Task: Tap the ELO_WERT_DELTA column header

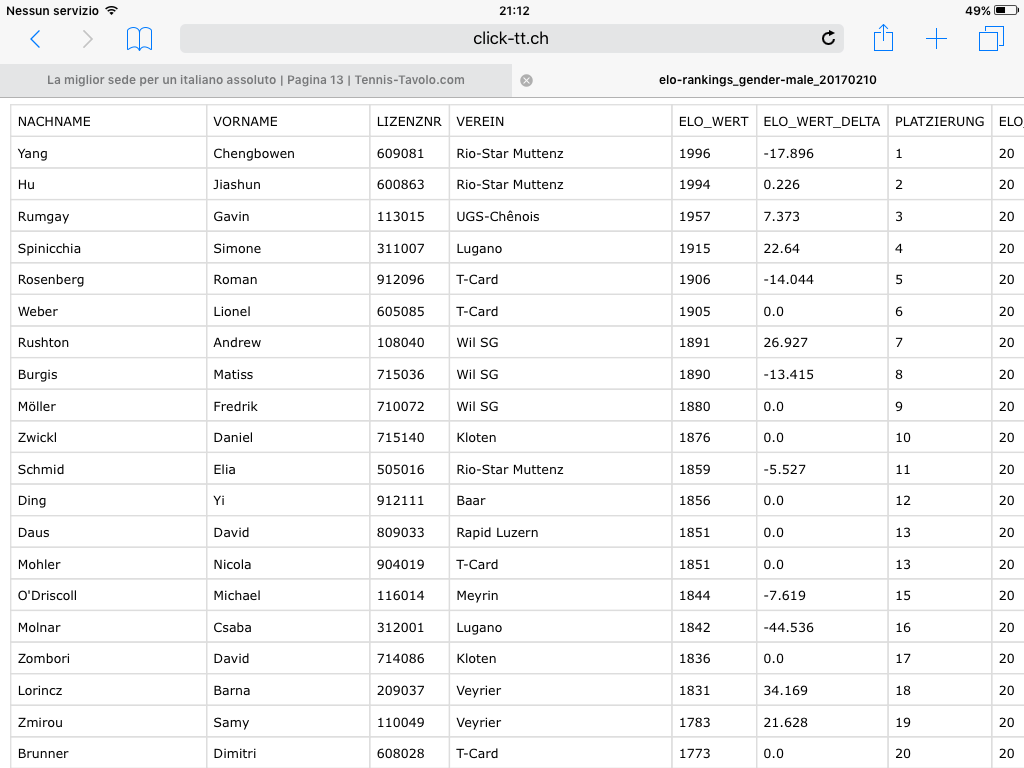Action: [821, 122]
